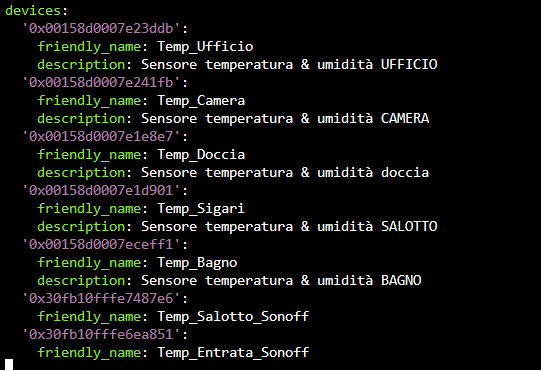The image size is (541, 370).
Task: Click the Temp_Bagno friendly name
Action: pyautogui.click(x=197, y=263)
